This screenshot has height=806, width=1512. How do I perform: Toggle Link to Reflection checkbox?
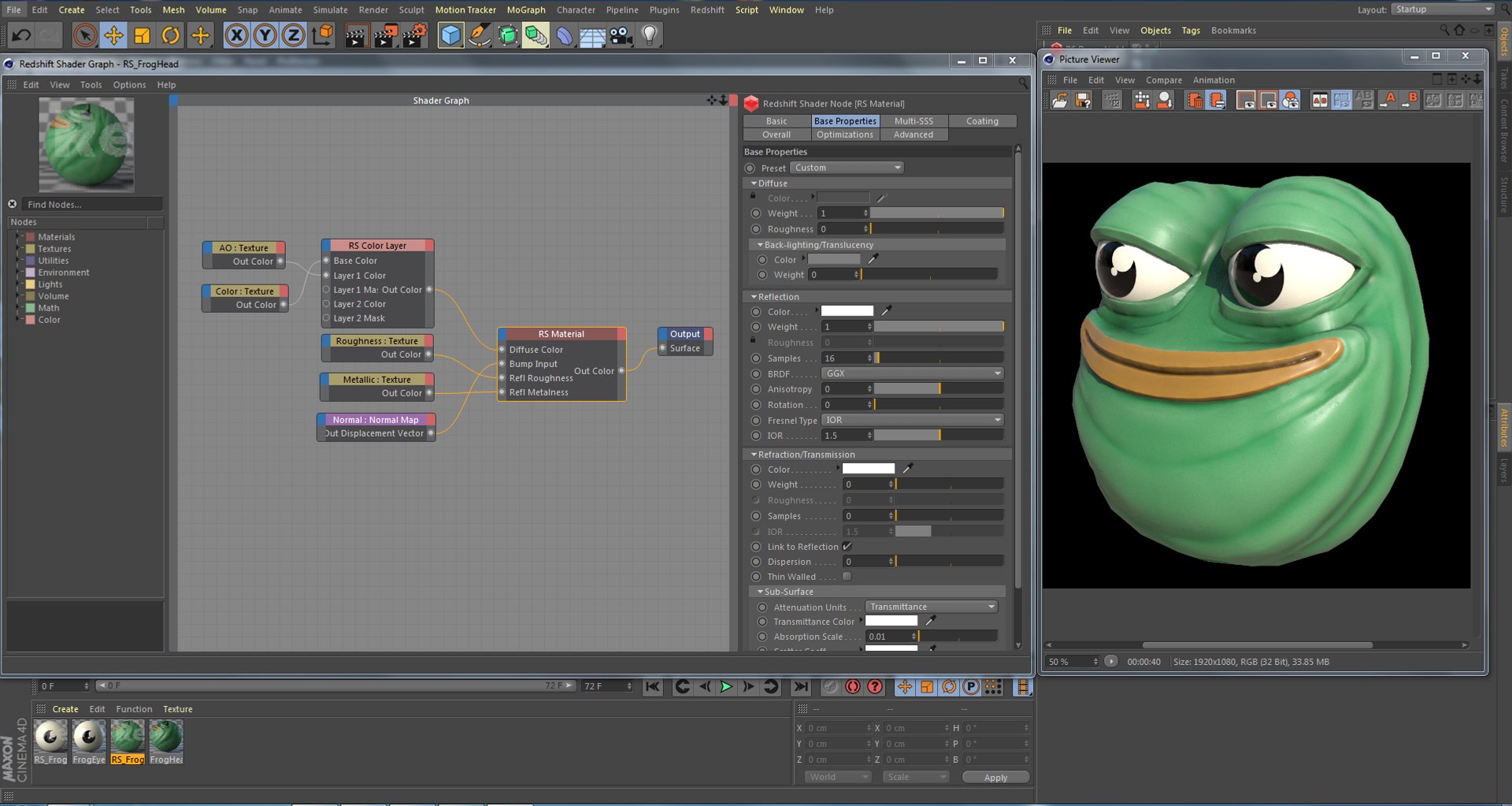click(847, 547)
